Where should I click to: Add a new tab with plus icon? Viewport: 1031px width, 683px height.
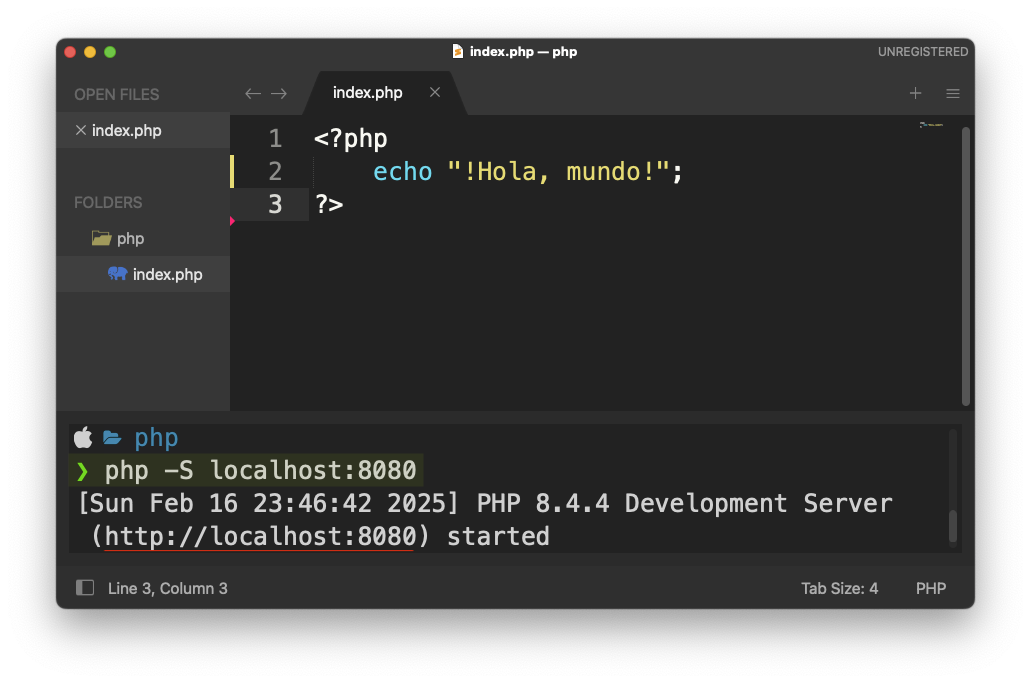[915, 93]
